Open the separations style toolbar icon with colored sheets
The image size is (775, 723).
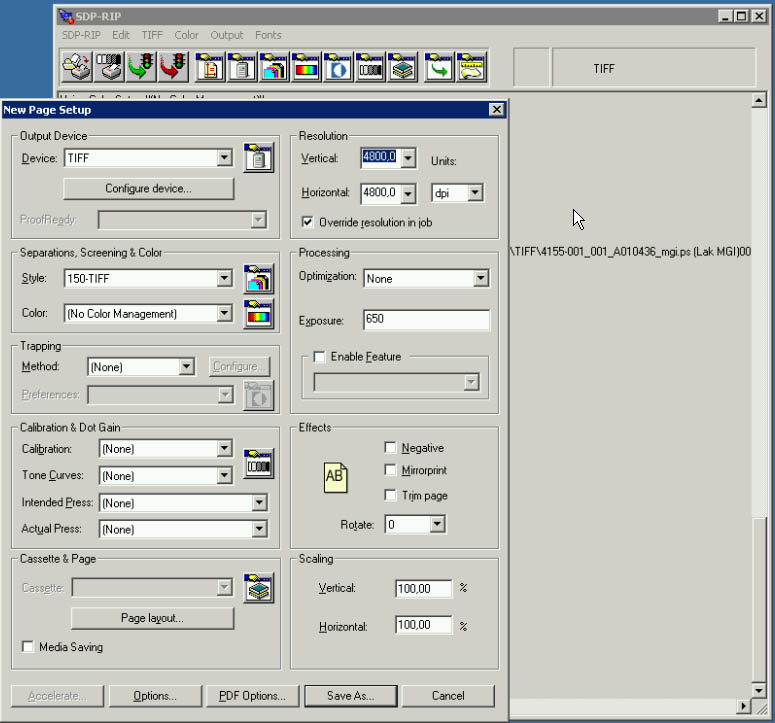[x=274, y=67]
